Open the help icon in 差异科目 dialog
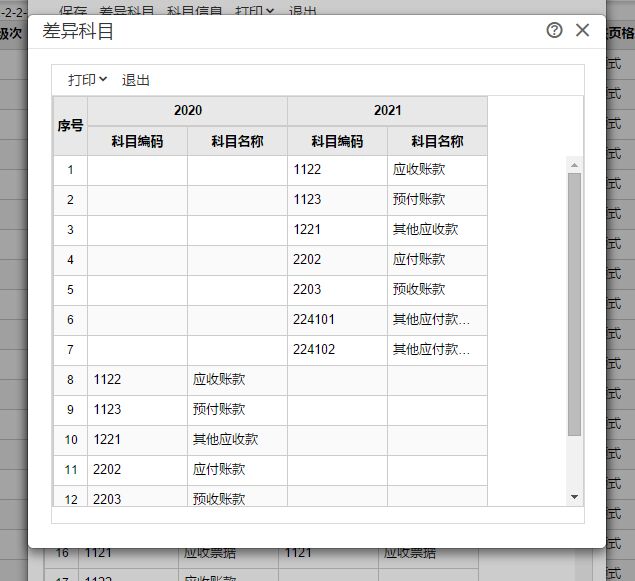 pyautogui.click(x=554, y=30)
